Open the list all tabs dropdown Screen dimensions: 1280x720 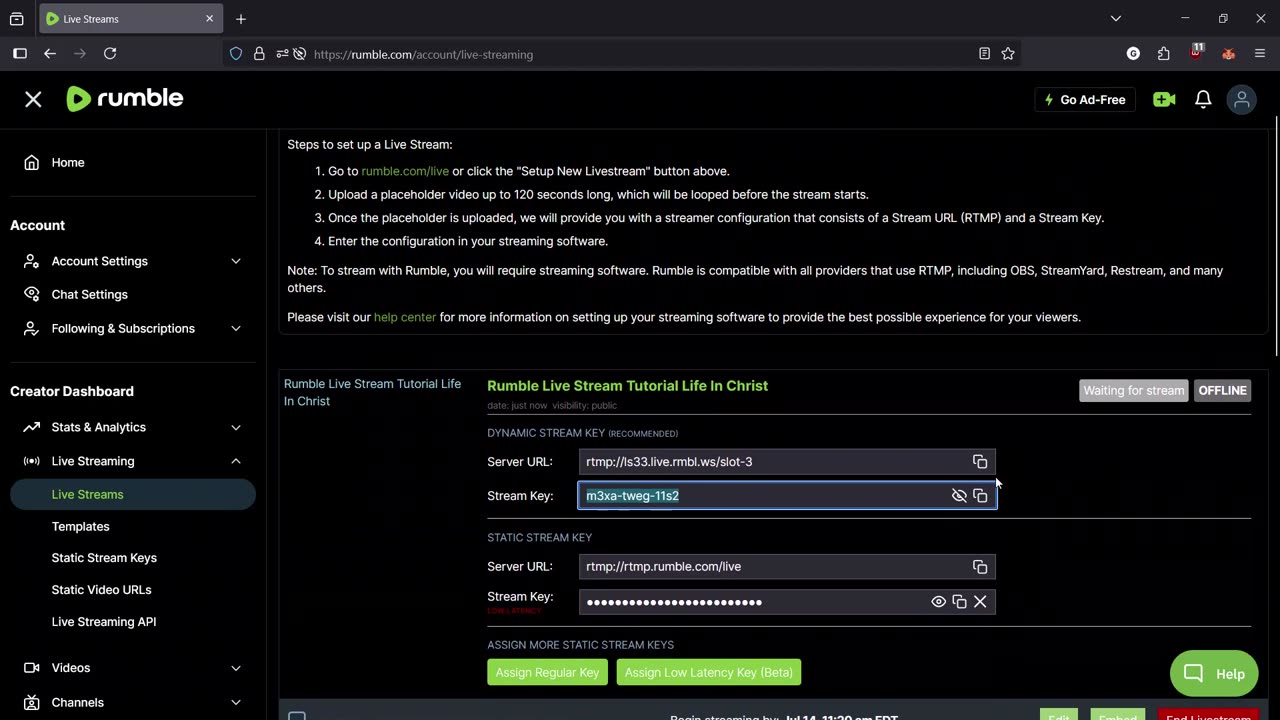[1116, 19]
